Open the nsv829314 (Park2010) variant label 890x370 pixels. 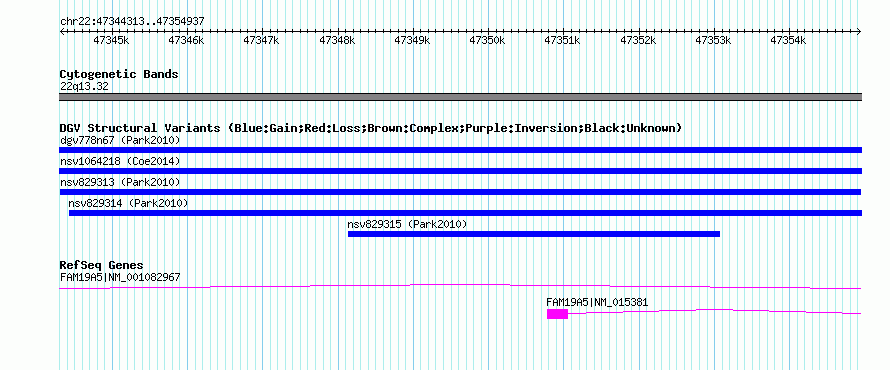[128, 203]
